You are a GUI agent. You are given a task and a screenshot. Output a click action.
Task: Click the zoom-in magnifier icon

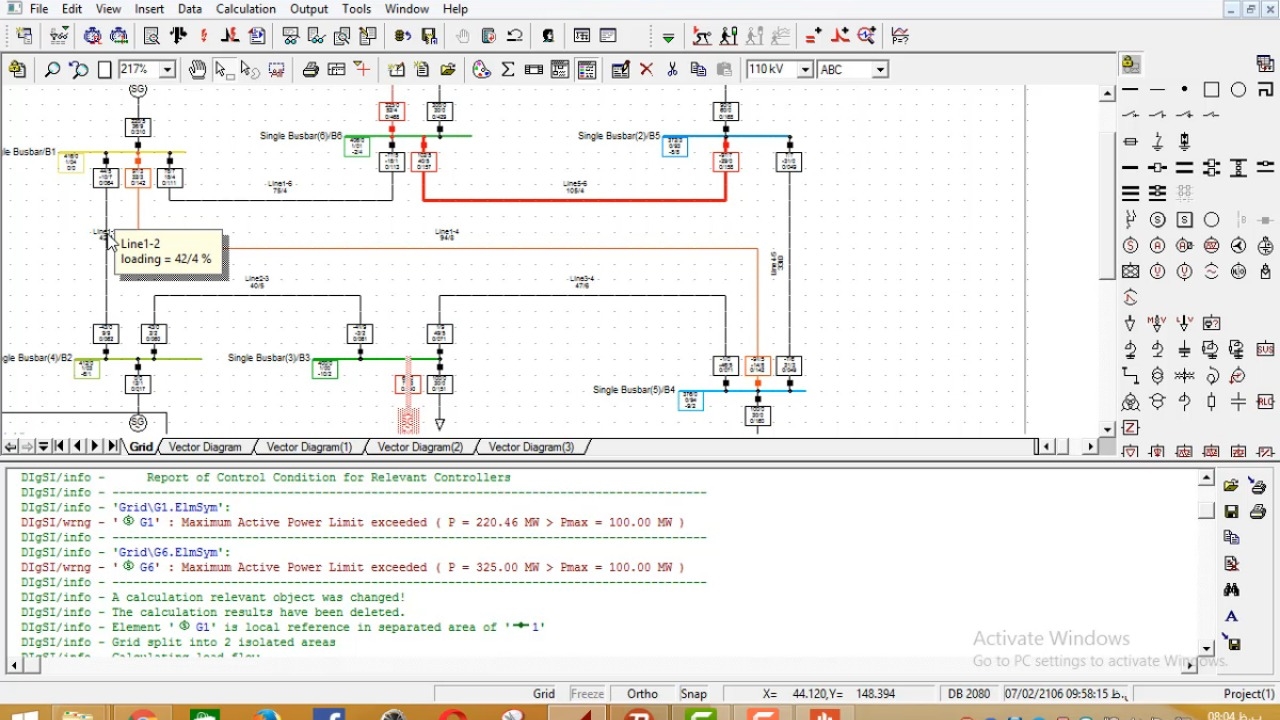pos(52,70)
